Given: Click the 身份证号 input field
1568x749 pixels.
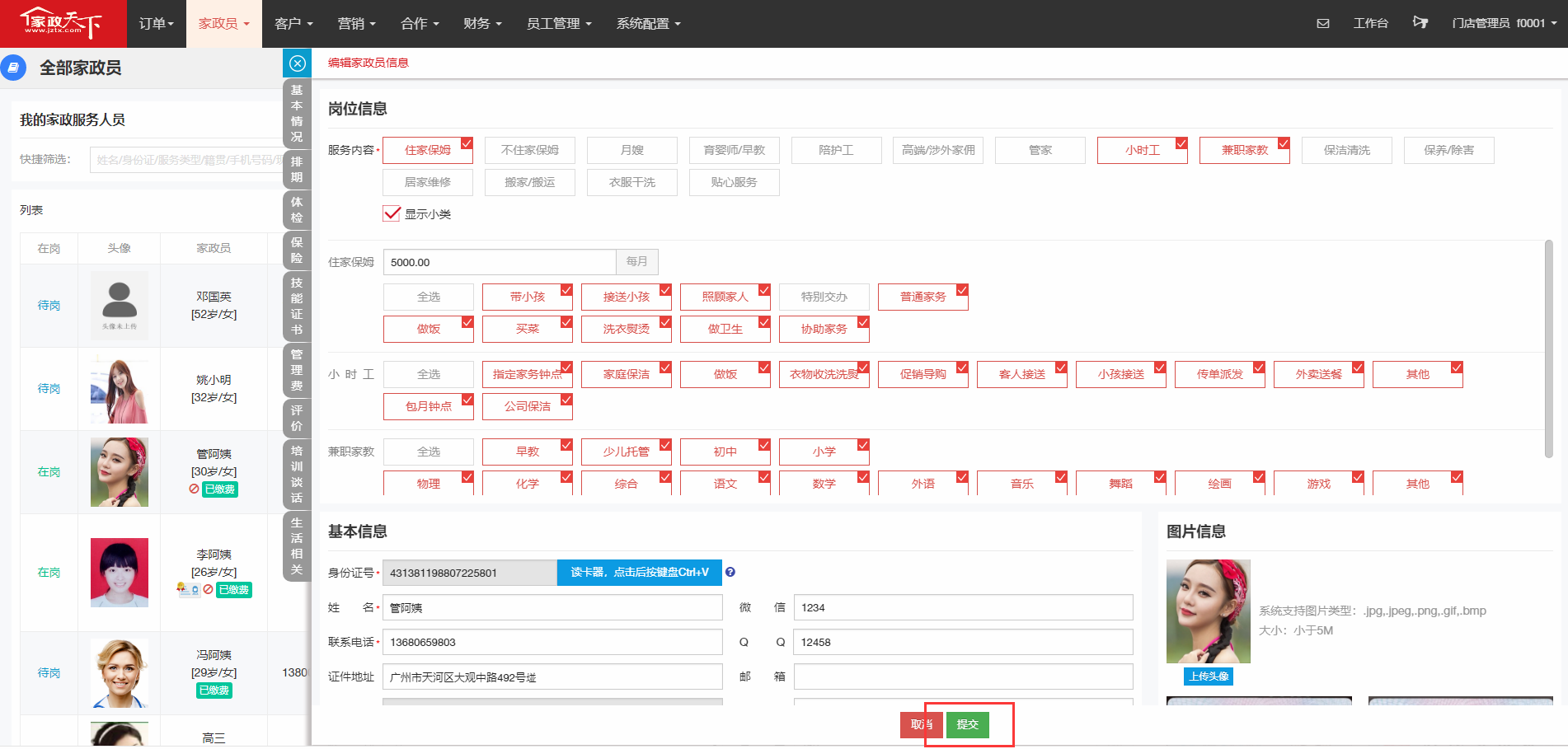Looking at the screenshot, I should (x=470, y=573).
